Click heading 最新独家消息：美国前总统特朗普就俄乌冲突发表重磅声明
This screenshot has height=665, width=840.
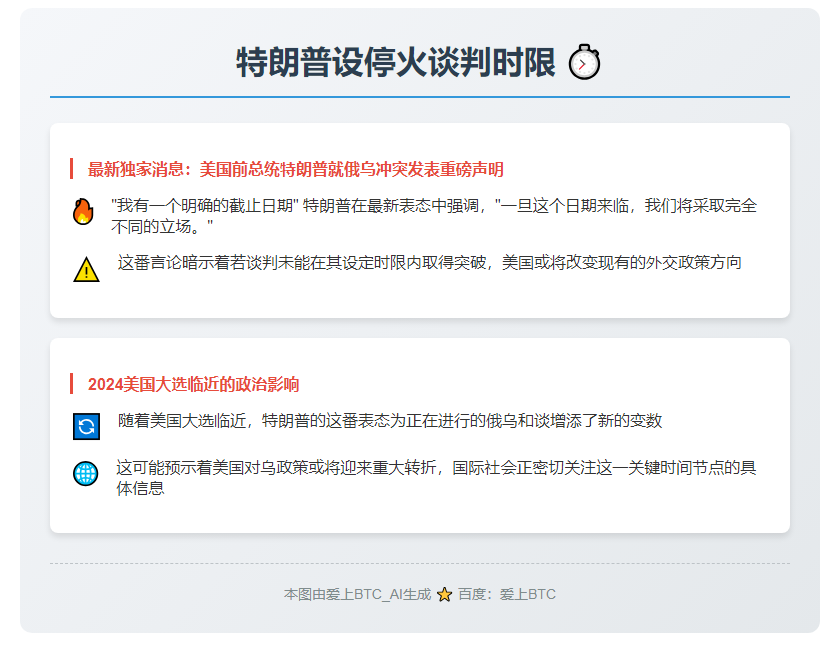click(296, 169)
